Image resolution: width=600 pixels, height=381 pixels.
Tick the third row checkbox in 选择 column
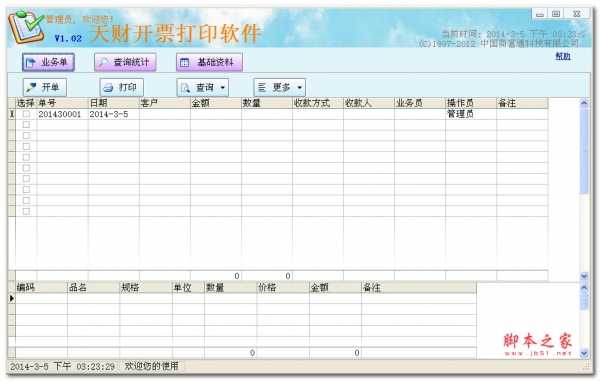[26, 135]
